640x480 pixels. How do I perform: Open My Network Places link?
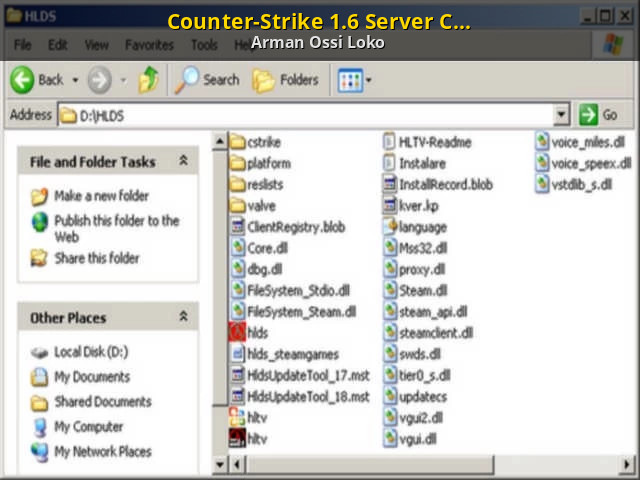tap(102, 451)
